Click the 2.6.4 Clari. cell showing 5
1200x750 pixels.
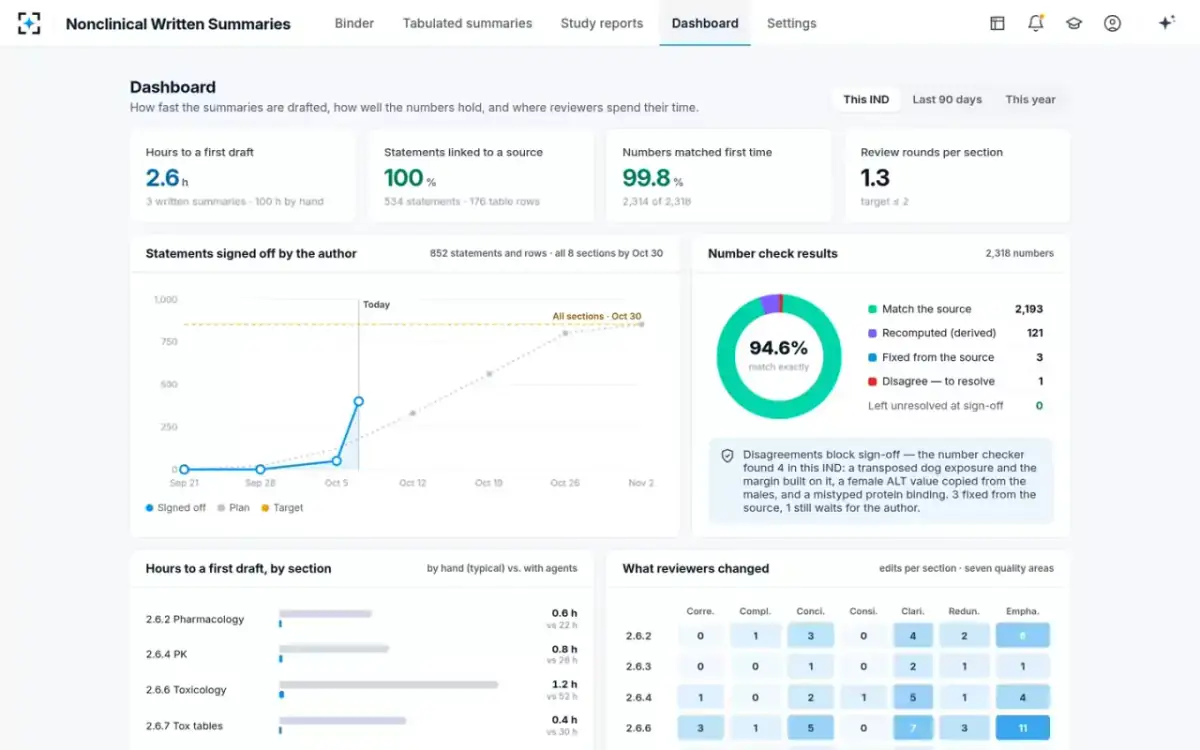[x=912, y=697]
